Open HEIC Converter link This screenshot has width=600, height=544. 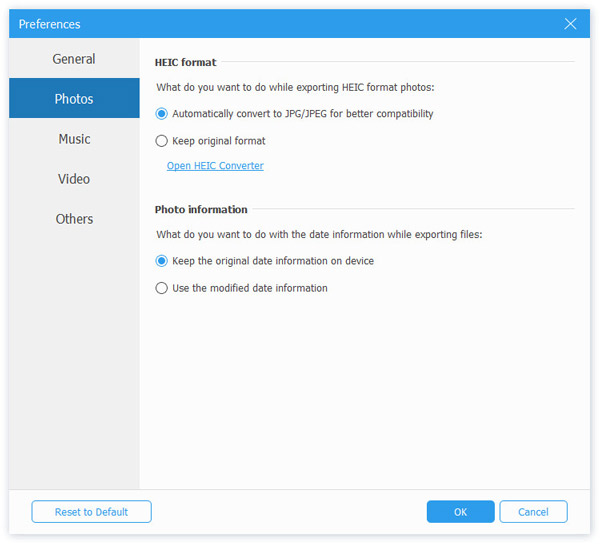[215, 166]
